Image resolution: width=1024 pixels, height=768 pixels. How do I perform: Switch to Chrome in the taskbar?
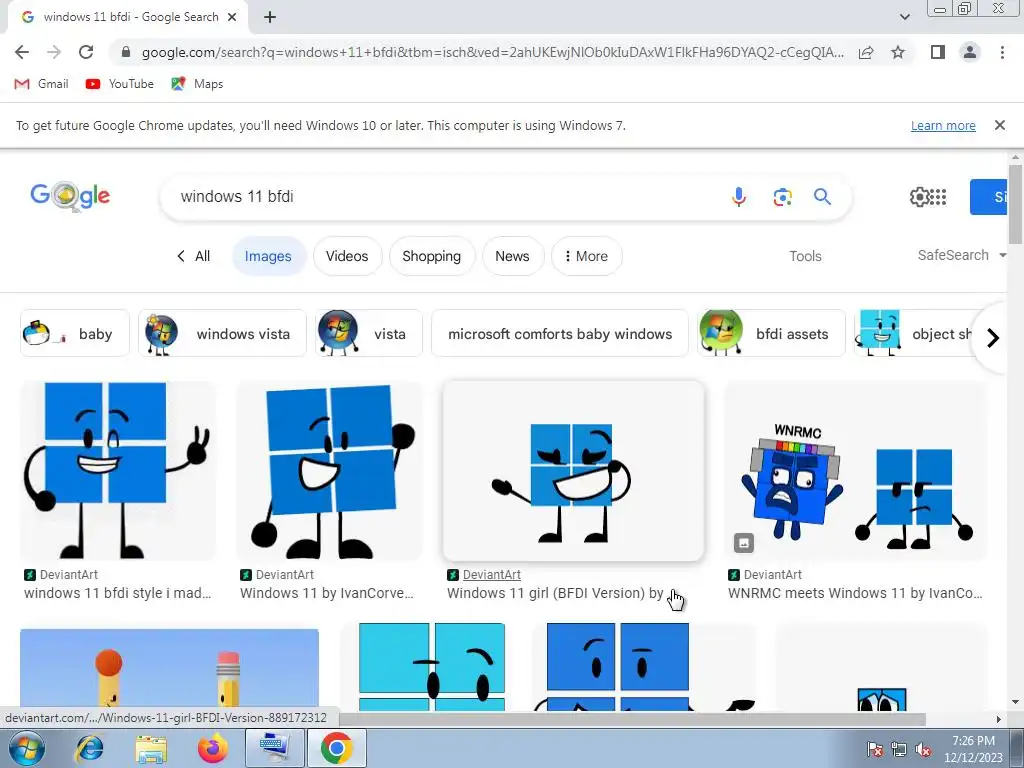click(x=336, y=748)
